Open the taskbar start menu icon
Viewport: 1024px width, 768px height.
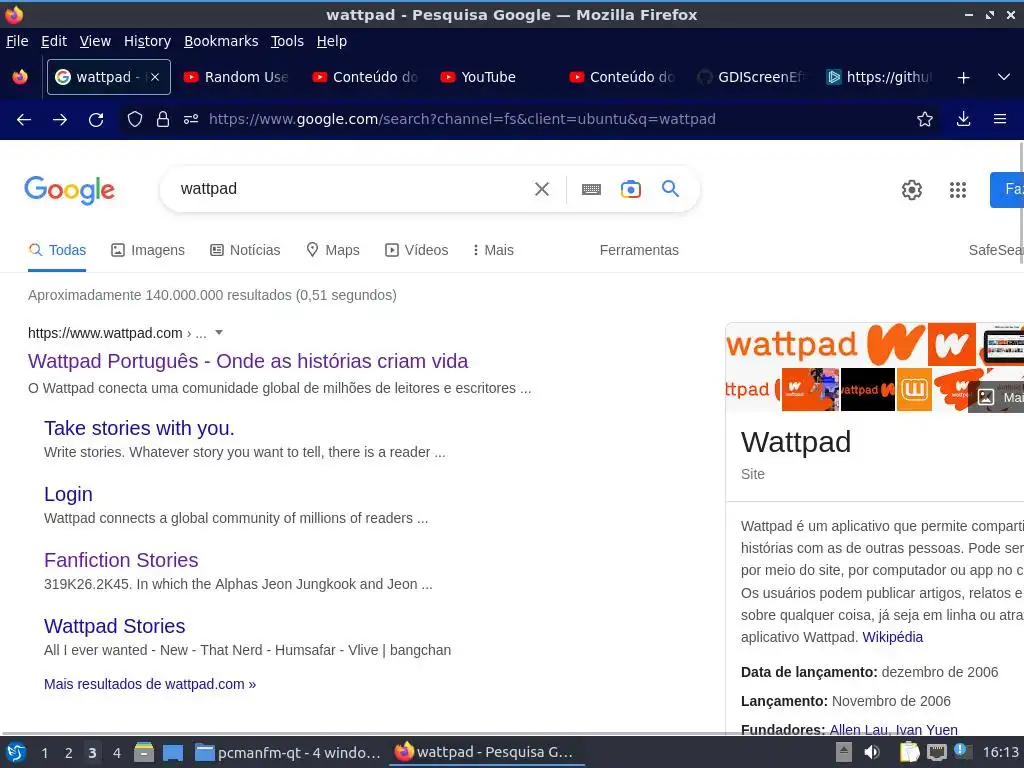[16, 753]
